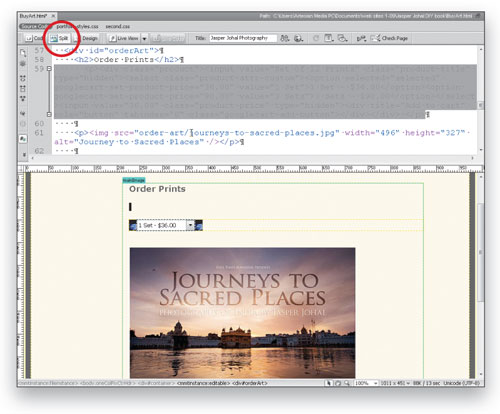The width and height of the screenshot is (500, 414).
Task: Select the Hand tool in status bar
Action: pos(337,383)
